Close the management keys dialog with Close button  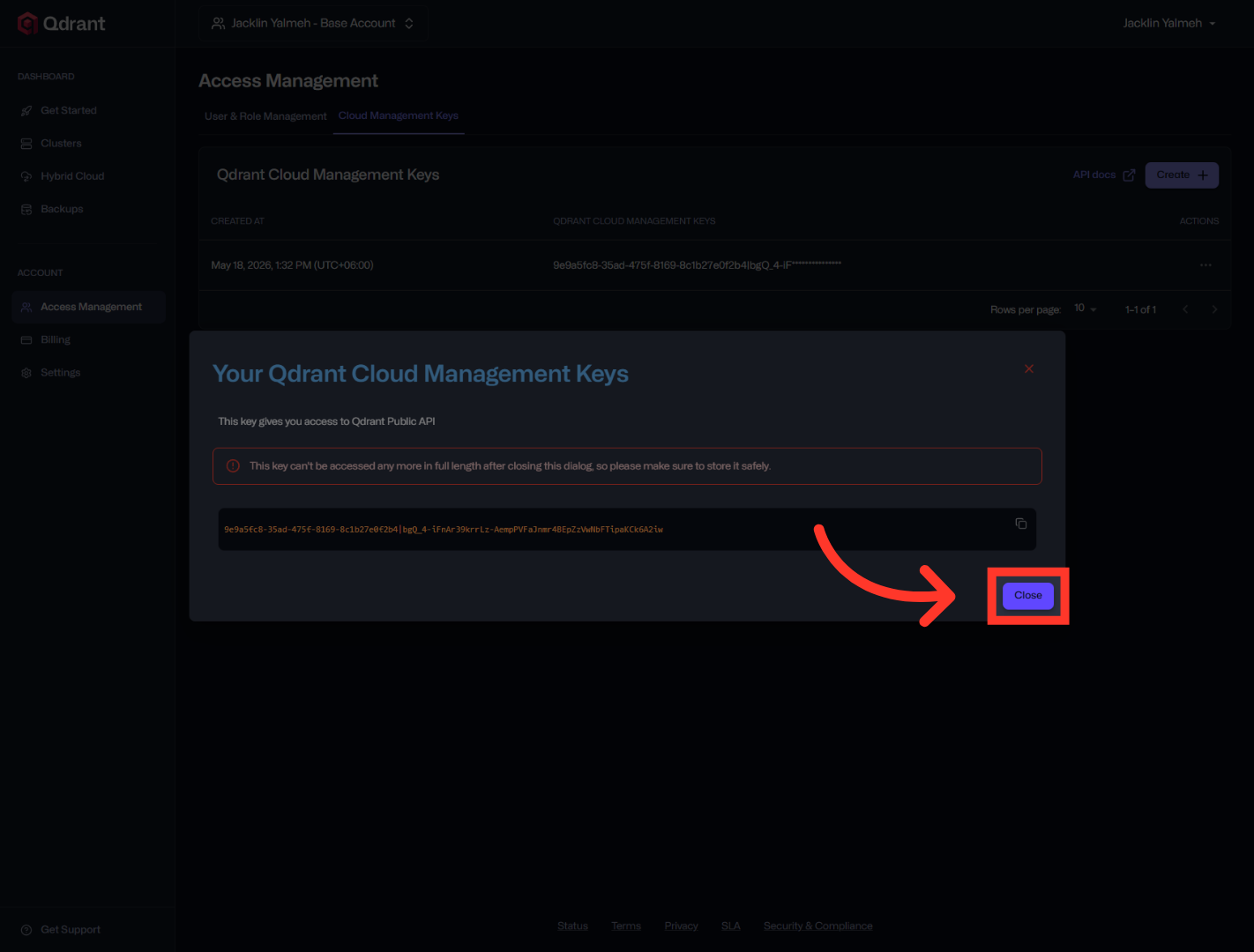point(1027,596)
